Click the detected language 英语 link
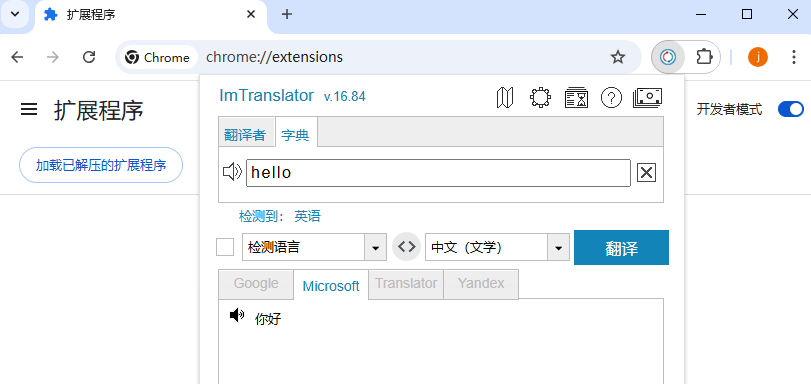811x384 pixels. click(x=308, y=216)
